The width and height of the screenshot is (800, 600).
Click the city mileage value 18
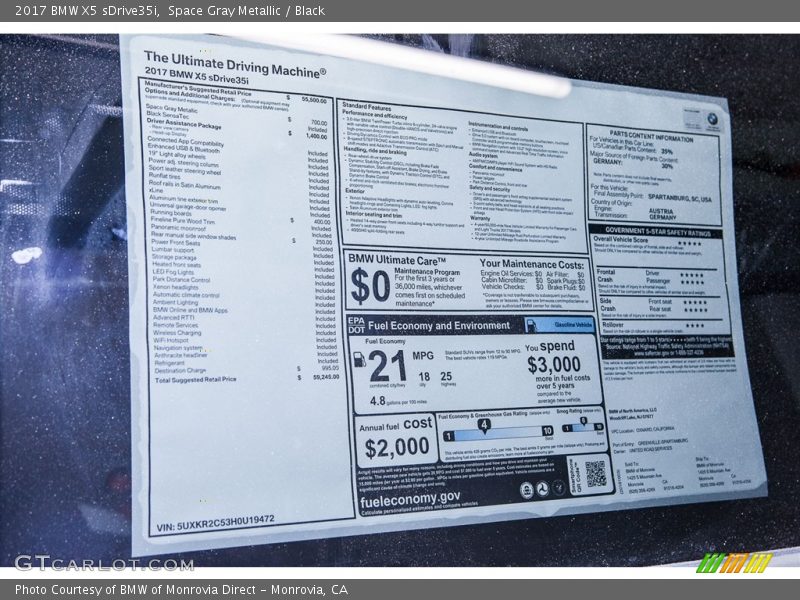click(x=423, y=376)
